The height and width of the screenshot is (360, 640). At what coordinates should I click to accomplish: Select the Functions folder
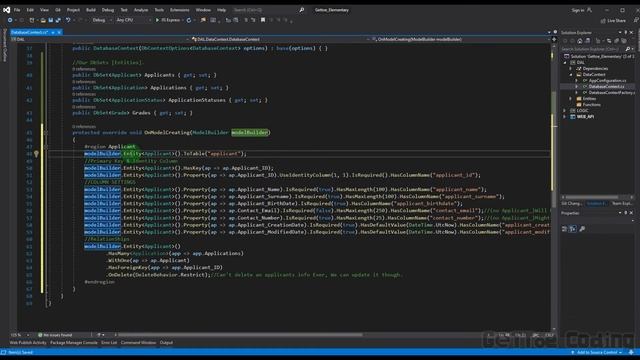591,104
